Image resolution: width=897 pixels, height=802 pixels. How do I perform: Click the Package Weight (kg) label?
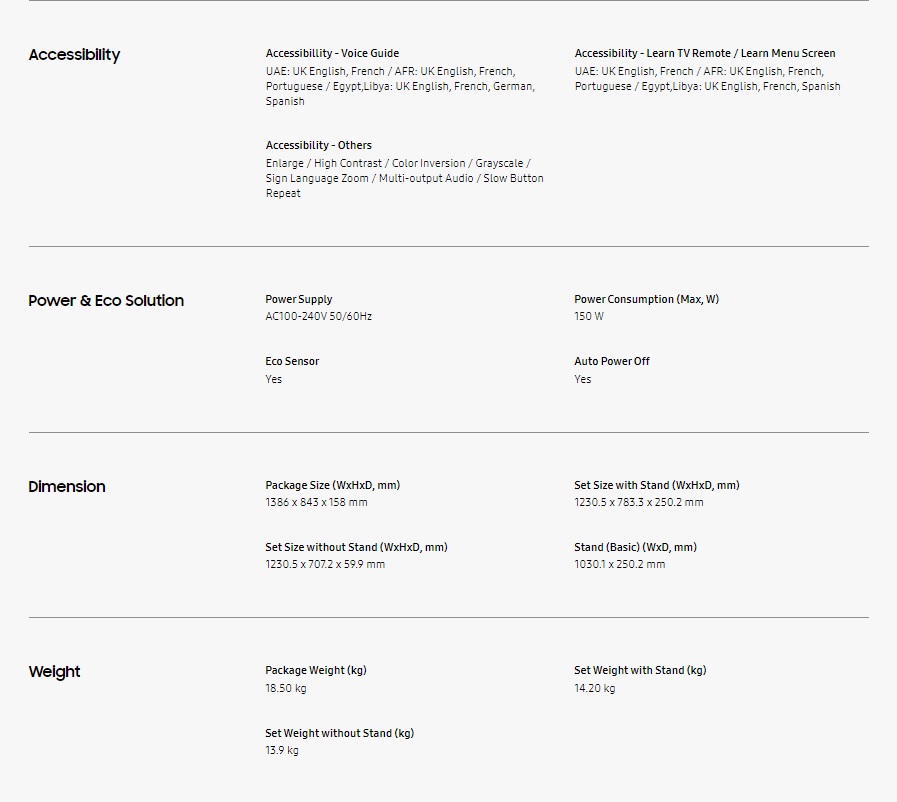tap(315, 670)
